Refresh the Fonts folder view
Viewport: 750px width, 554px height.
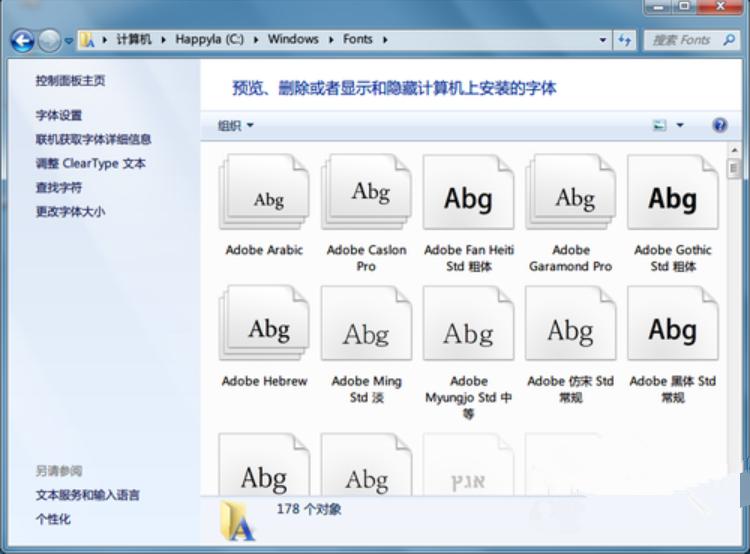(624, 40)
